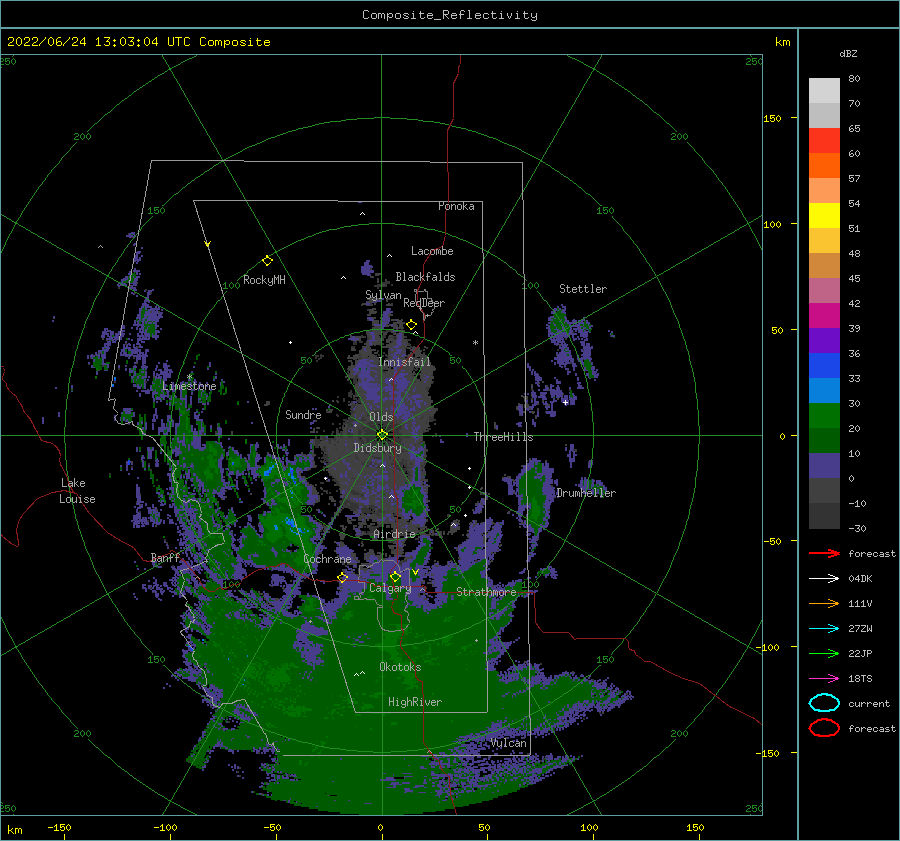The height and width of the screenshot is (841, 900).
Task: Click the Vulcan town label
Action: 509,743
